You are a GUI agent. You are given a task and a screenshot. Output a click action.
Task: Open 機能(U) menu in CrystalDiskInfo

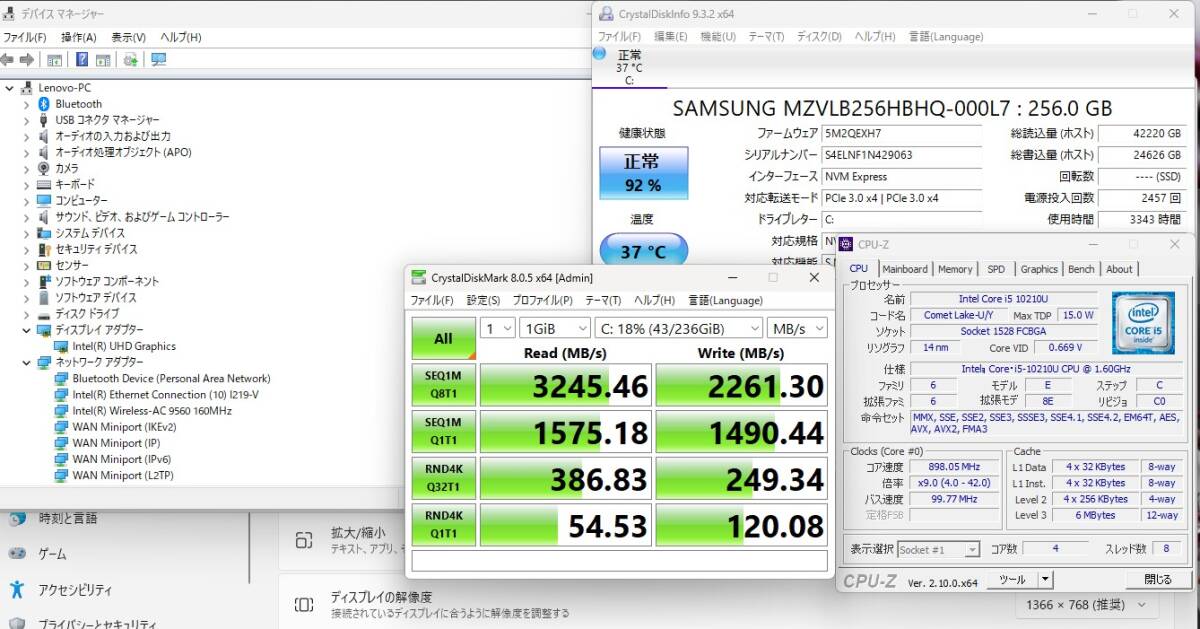[x=718, y=36]
